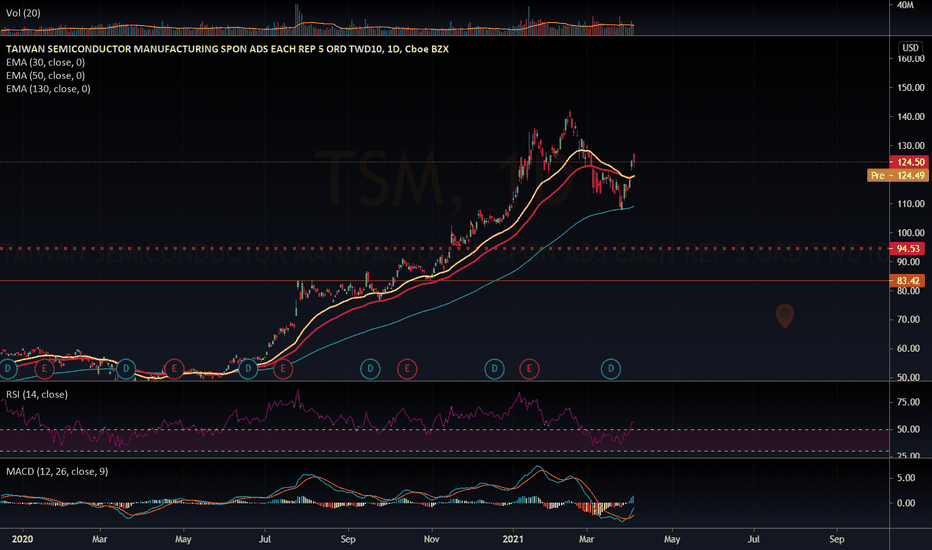
Task: Click the 83.42 horizontal line price label
Action: click(x=907, y=281)
